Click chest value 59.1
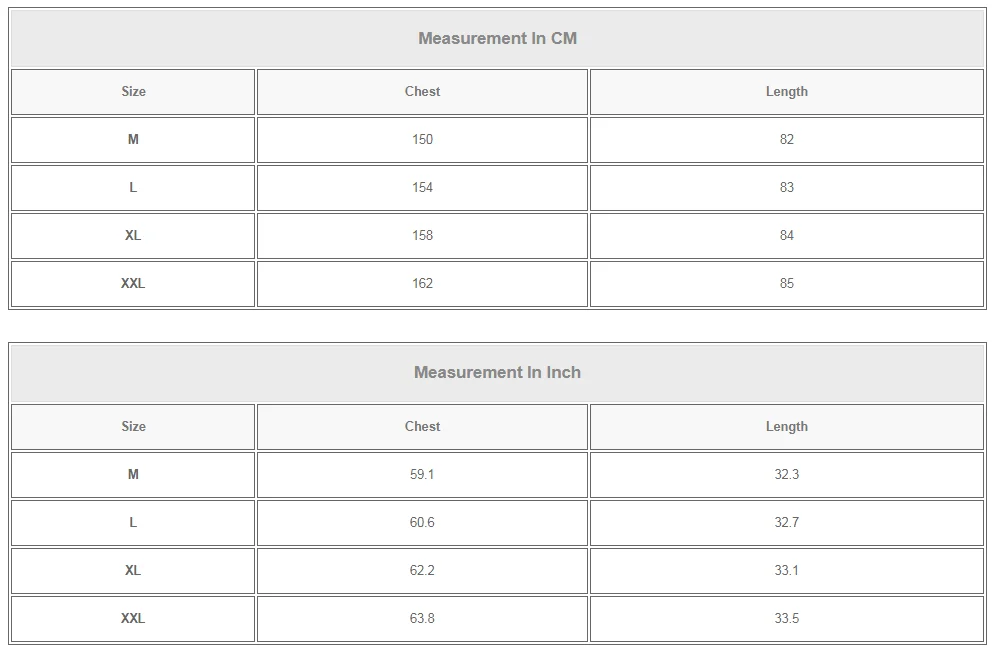 click(422, 474)
